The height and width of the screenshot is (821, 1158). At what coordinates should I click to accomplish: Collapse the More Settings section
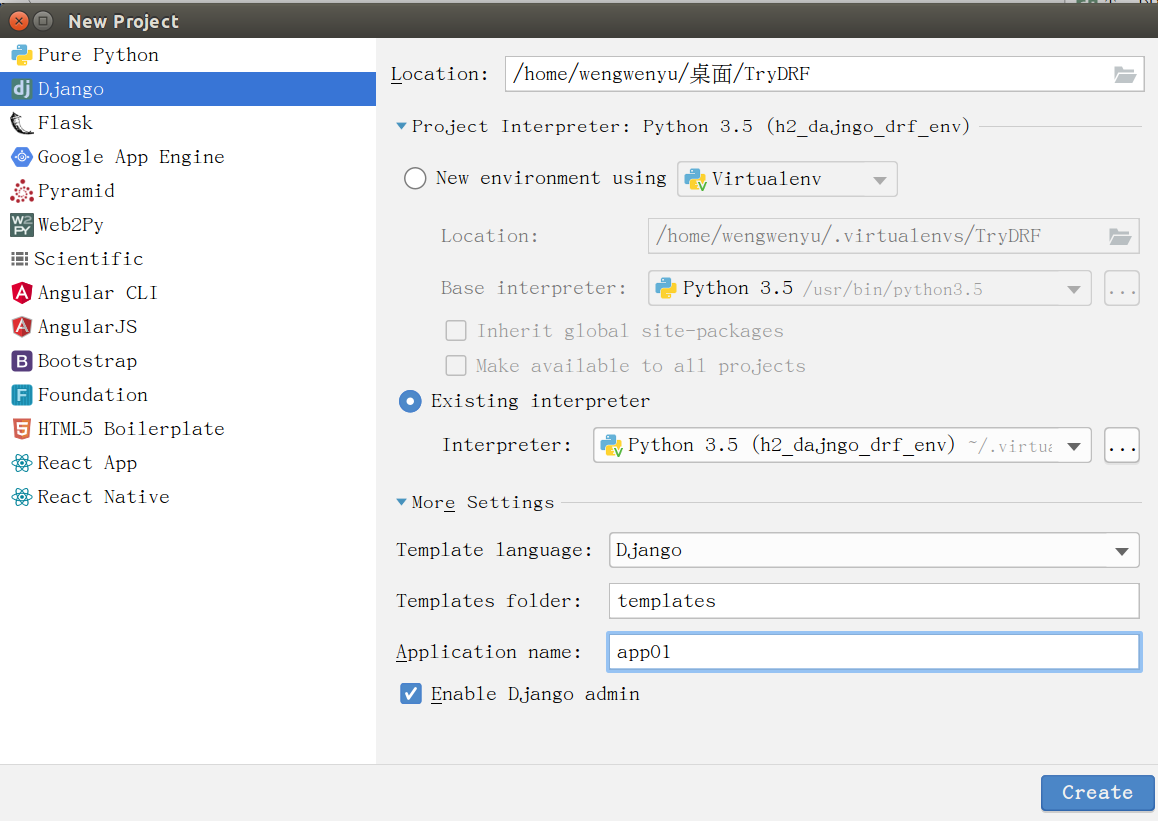(401, 502)
